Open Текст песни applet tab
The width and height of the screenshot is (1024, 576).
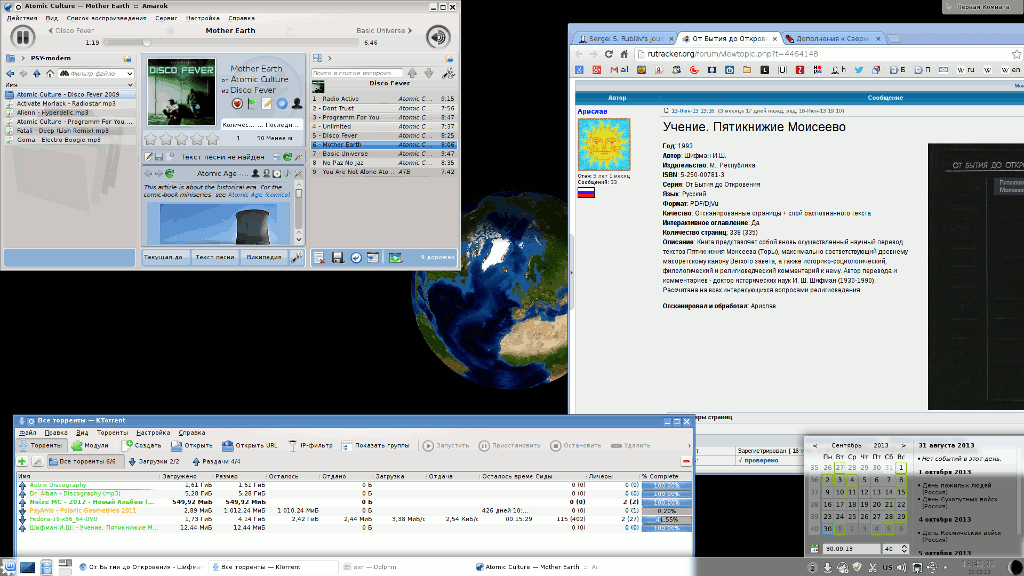pos(215,257)
